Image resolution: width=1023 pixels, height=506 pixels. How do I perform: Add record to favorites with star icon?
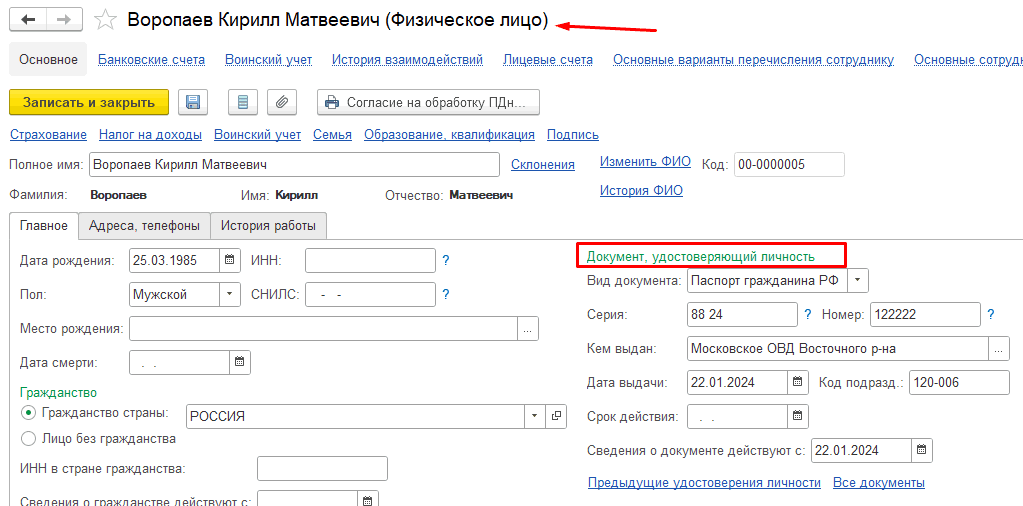(105, 21)
